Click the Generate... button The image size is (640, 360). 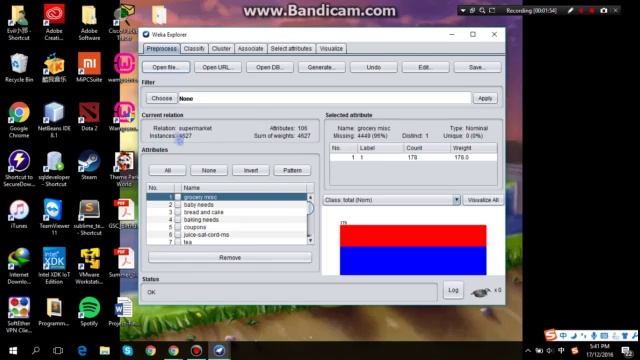click(322, 67)
